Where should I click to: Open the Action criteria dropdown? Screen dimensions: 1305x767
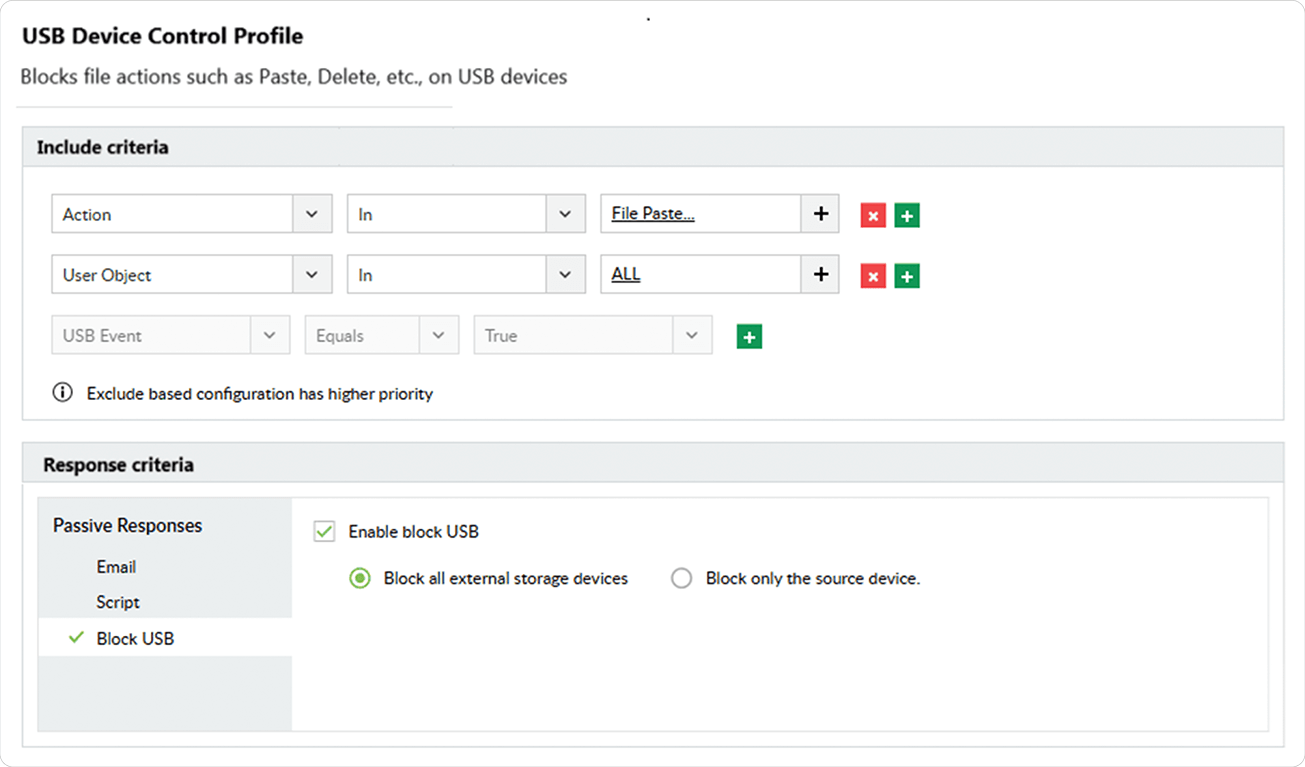click(311, 214)
